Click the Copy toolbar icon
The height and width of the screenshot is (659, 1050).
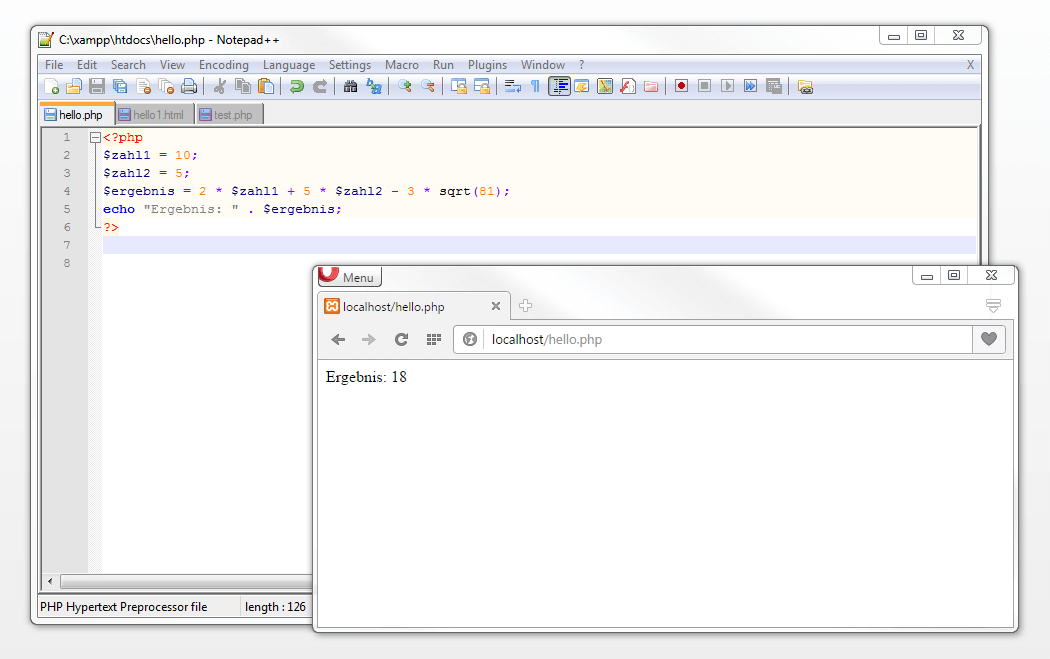pos(243,86)
